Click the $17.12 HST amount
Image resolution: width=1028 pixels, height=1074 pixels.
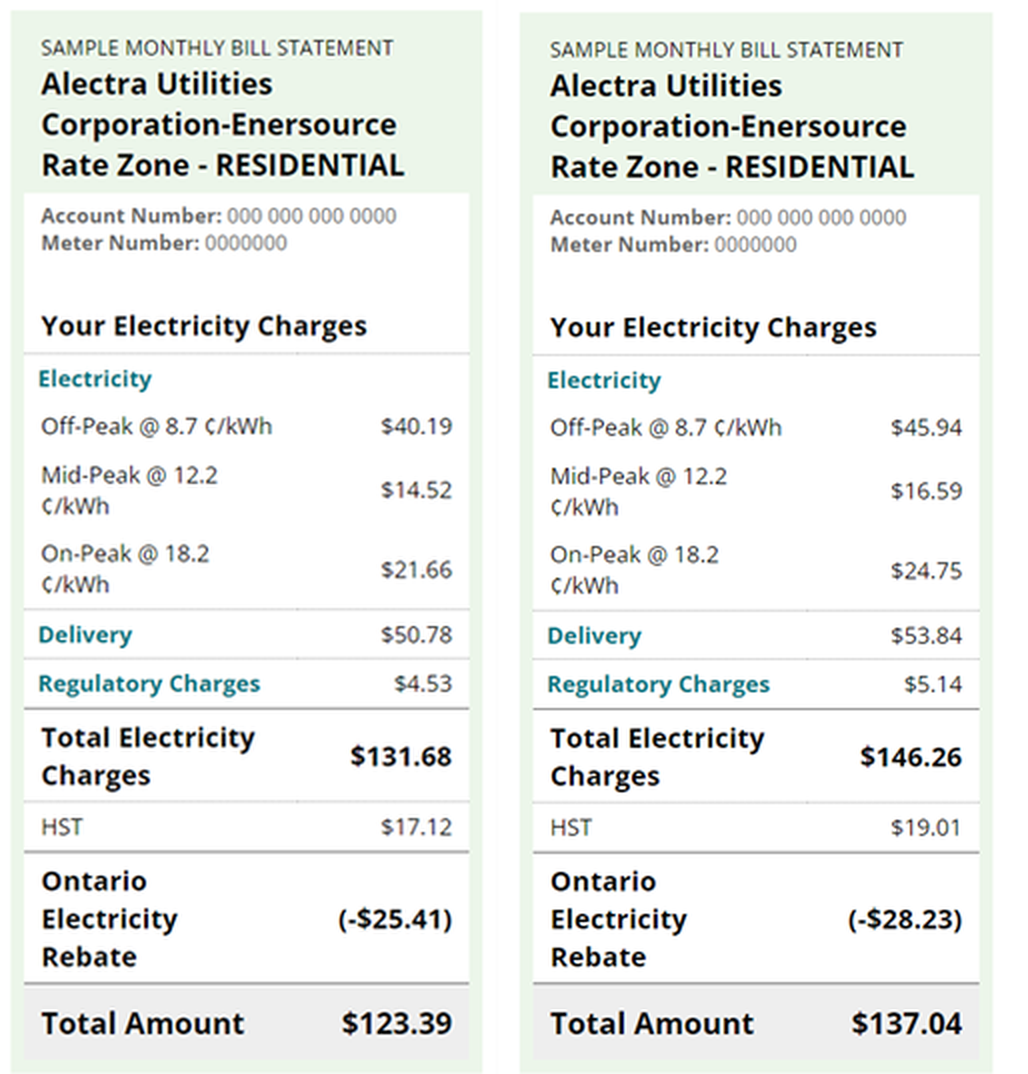coord(416,827)
